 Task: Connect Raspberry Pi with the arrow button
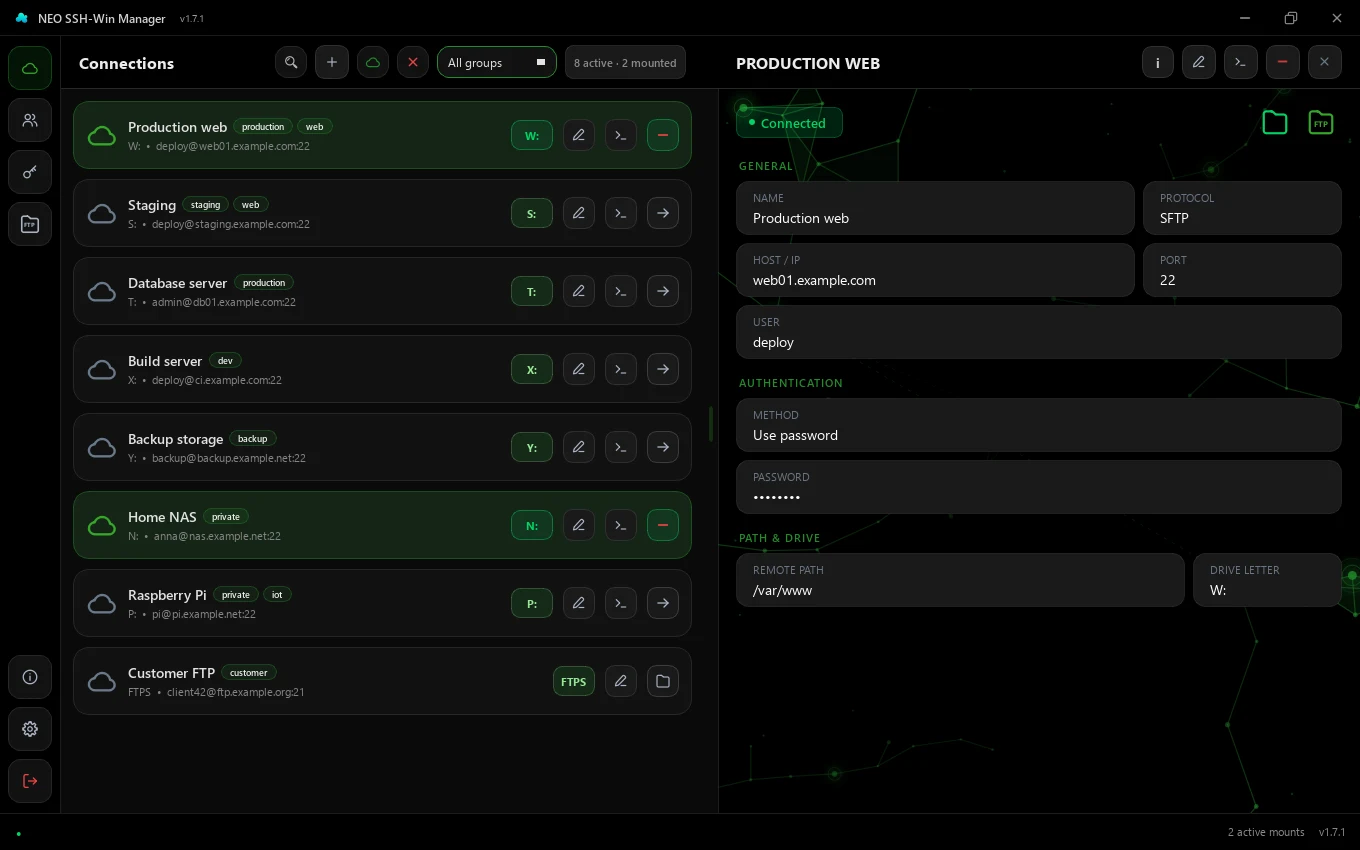[663, 603]
